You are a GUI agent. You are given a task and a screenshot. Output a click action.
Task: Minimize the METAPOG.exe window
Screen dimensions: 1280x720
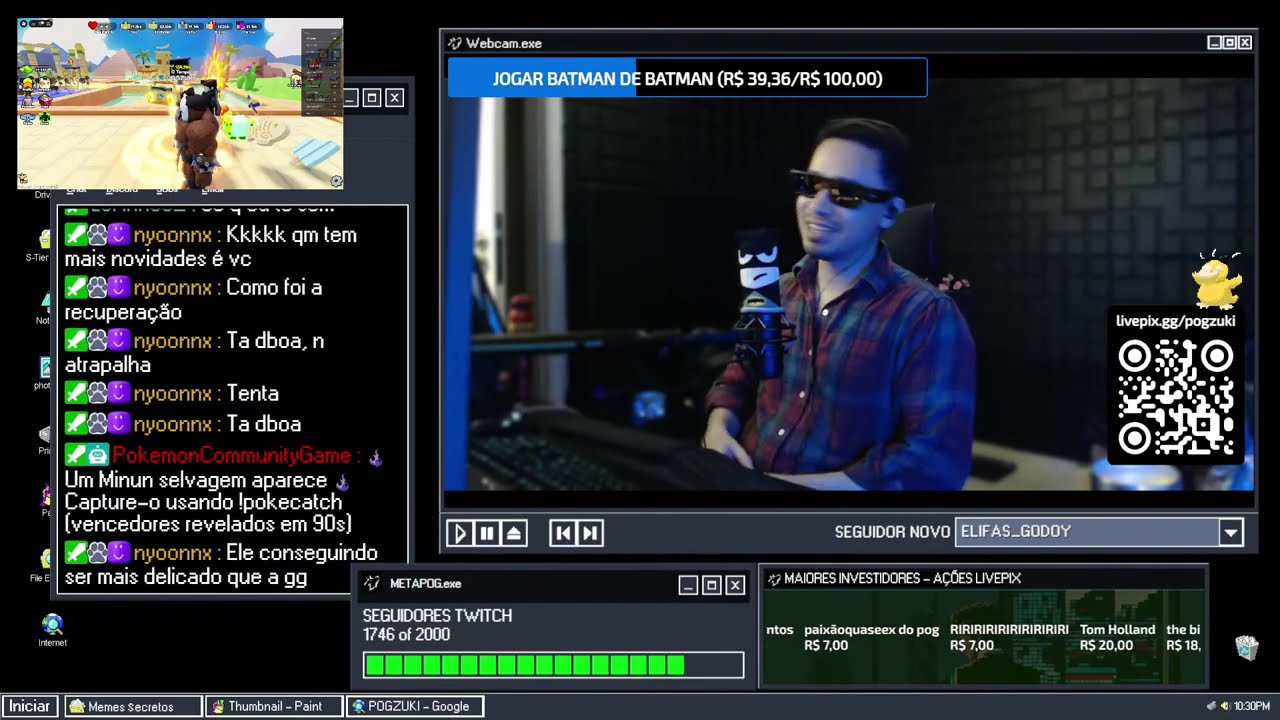688,585
